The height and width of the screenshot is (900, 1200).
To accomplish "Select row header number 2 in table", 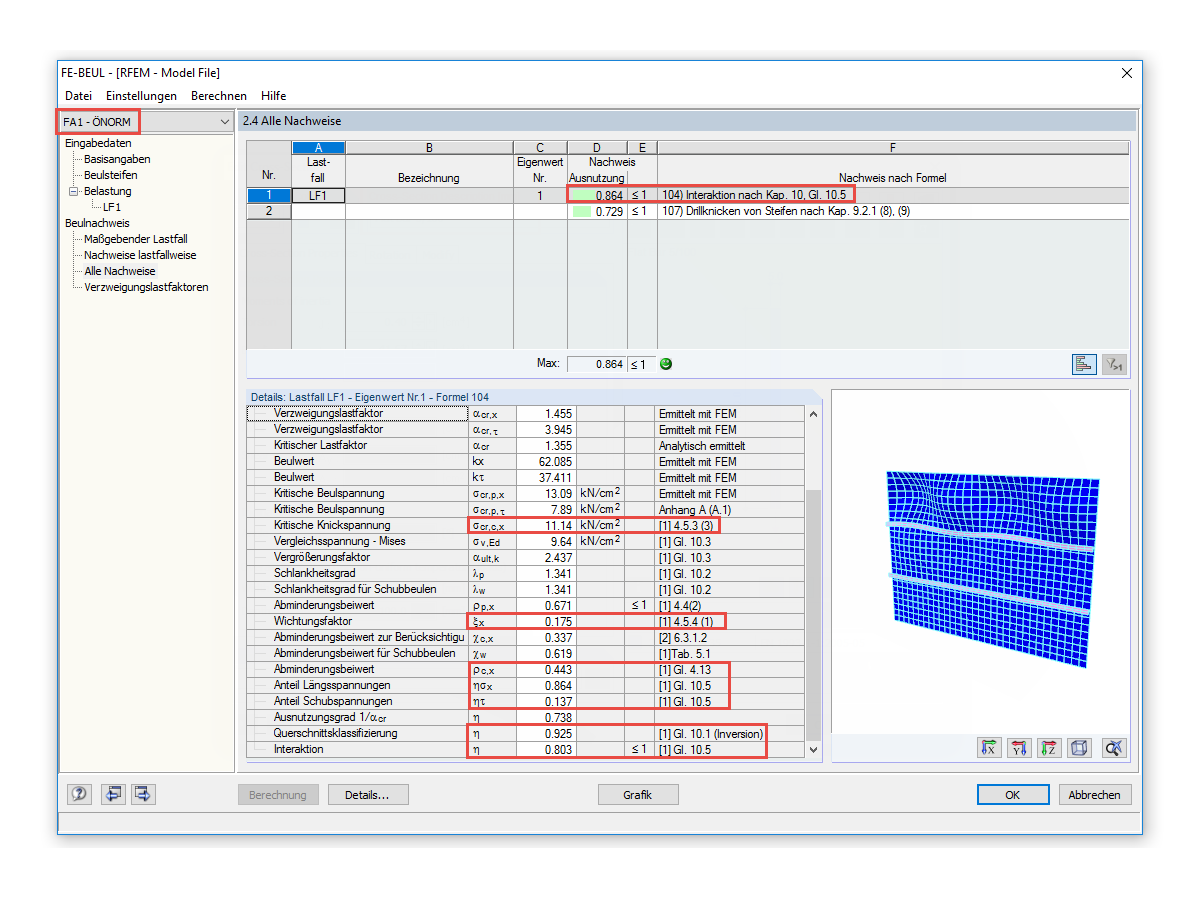I will [x=269, y=212].
